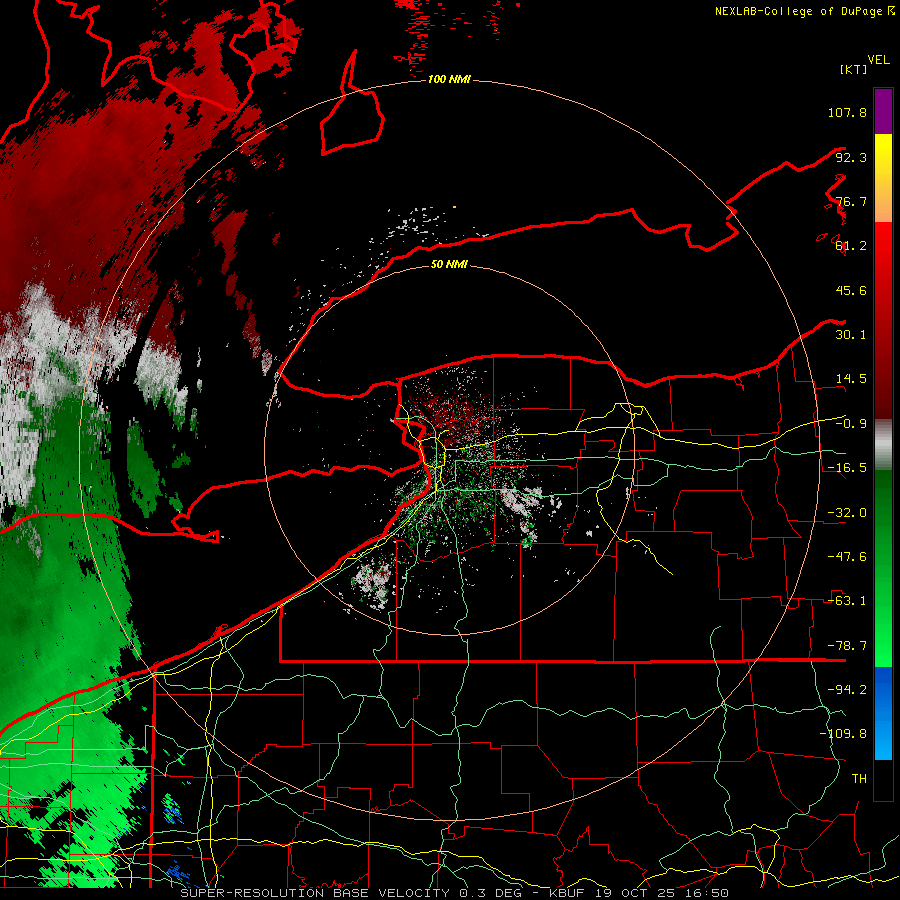Select the -47.6 velocity scale label
The width and height of the screenshot is (900, 900).
847,557
